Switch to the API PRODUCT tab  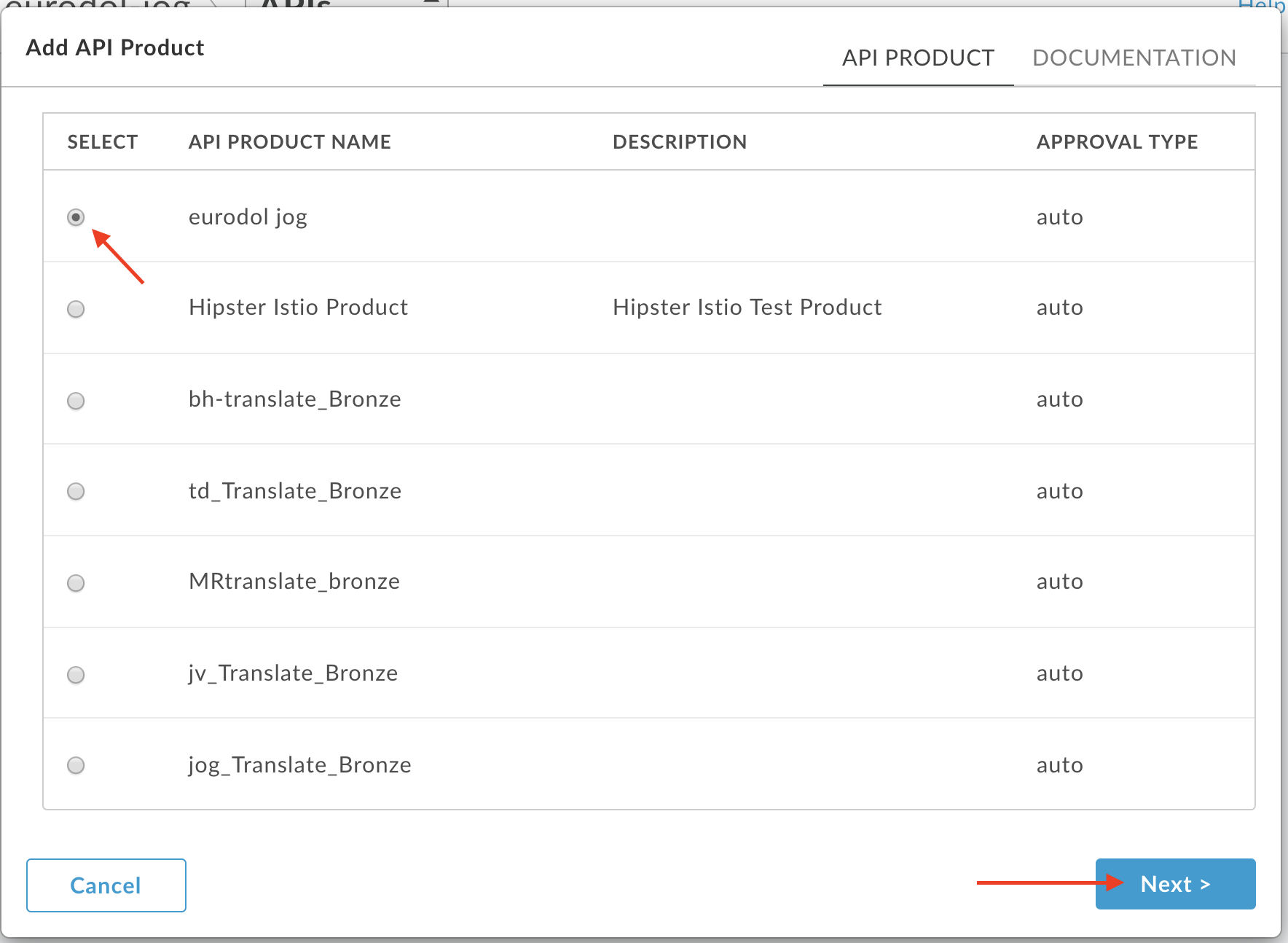pyautogui.click(x=918, y=58)
